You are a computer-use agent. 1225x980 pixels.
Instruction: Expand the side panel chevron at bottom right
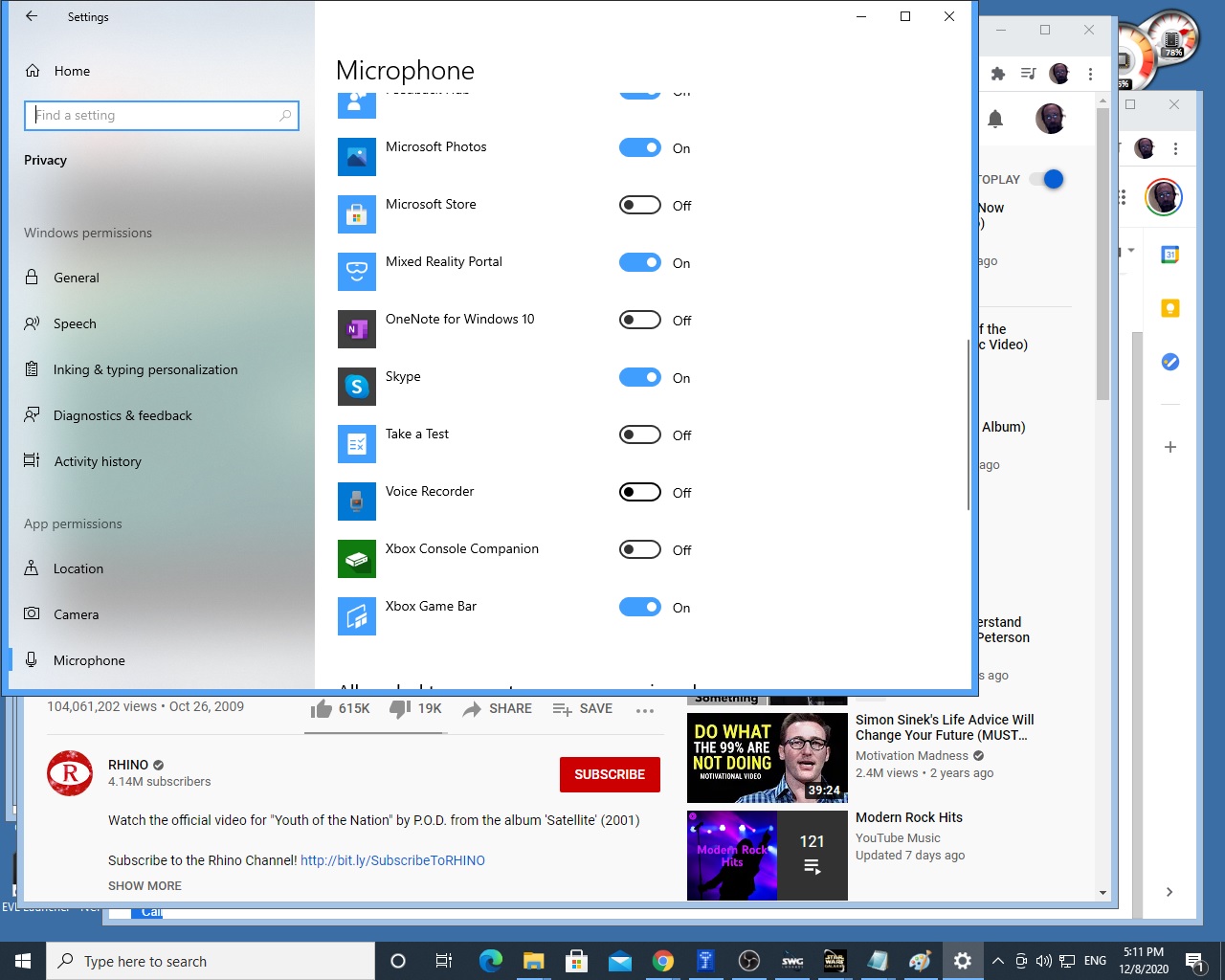[x=1169, y=892]
